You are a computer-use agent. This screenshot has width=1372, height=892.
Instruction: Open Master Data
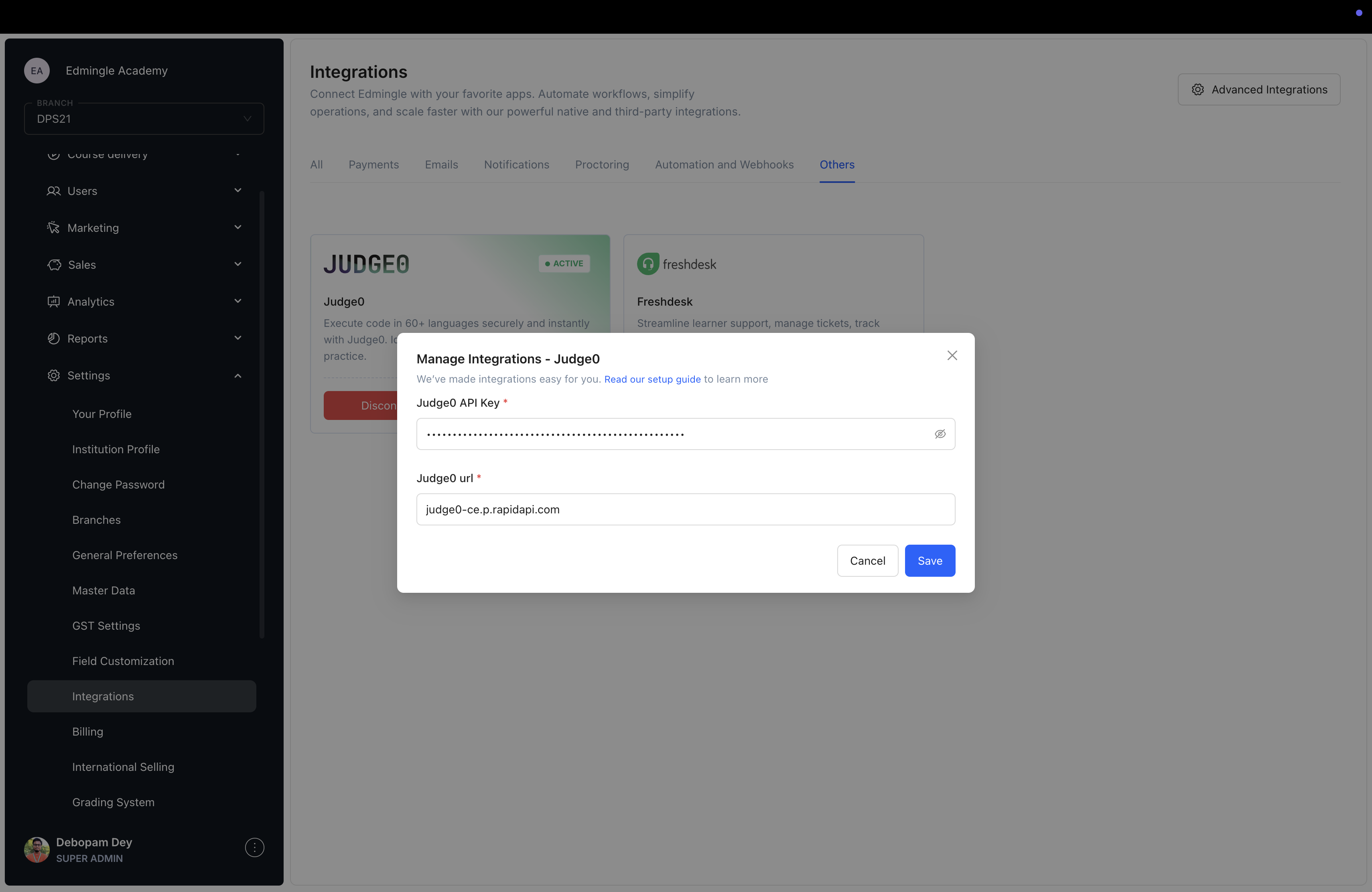(x=103, y=590)
